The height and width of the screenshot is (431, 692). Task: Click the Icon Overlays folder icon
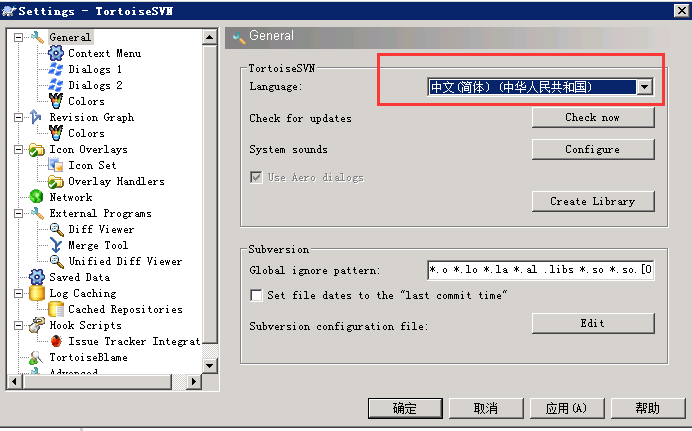[x=37, y=150]
